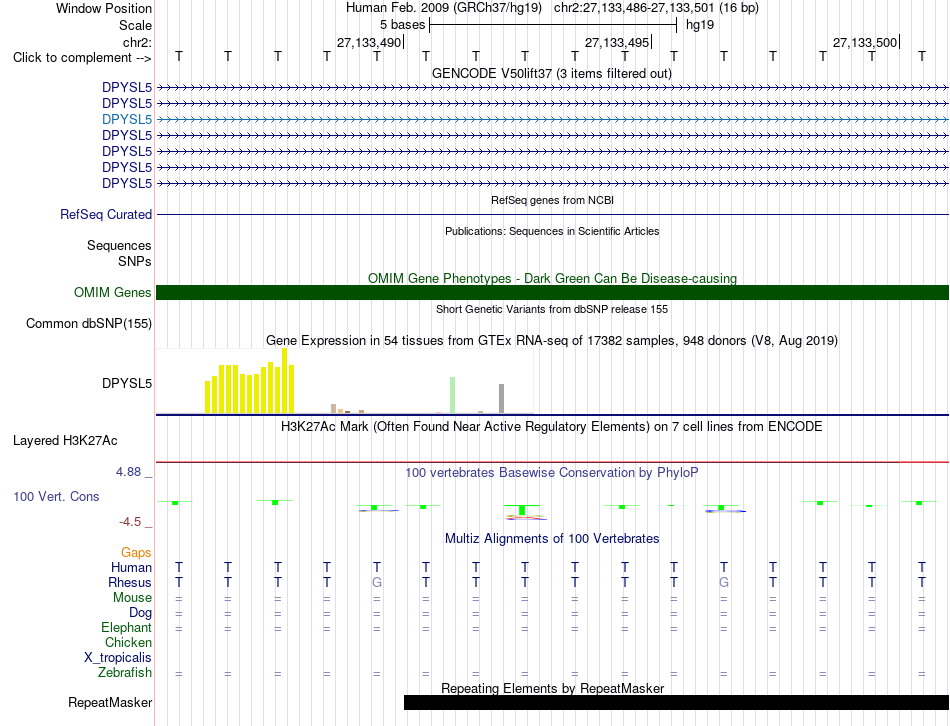Click the light green bar in the GTEx chart

453,396
